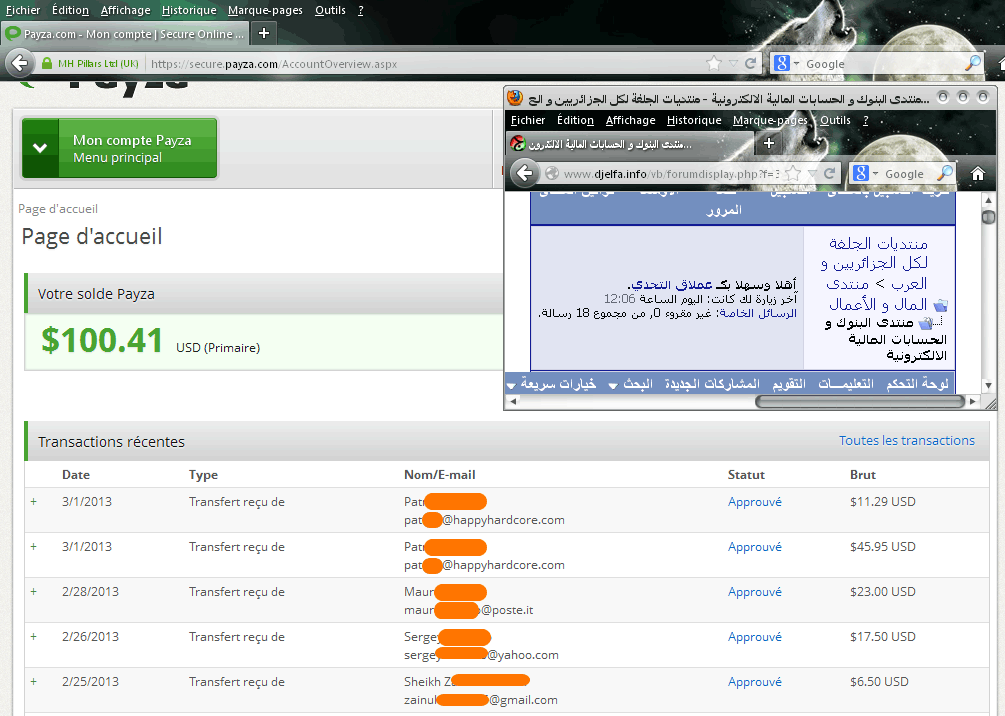Open the لوحة التحكم control panel link
Viewport: 1005px width, 716px height.
917,383
